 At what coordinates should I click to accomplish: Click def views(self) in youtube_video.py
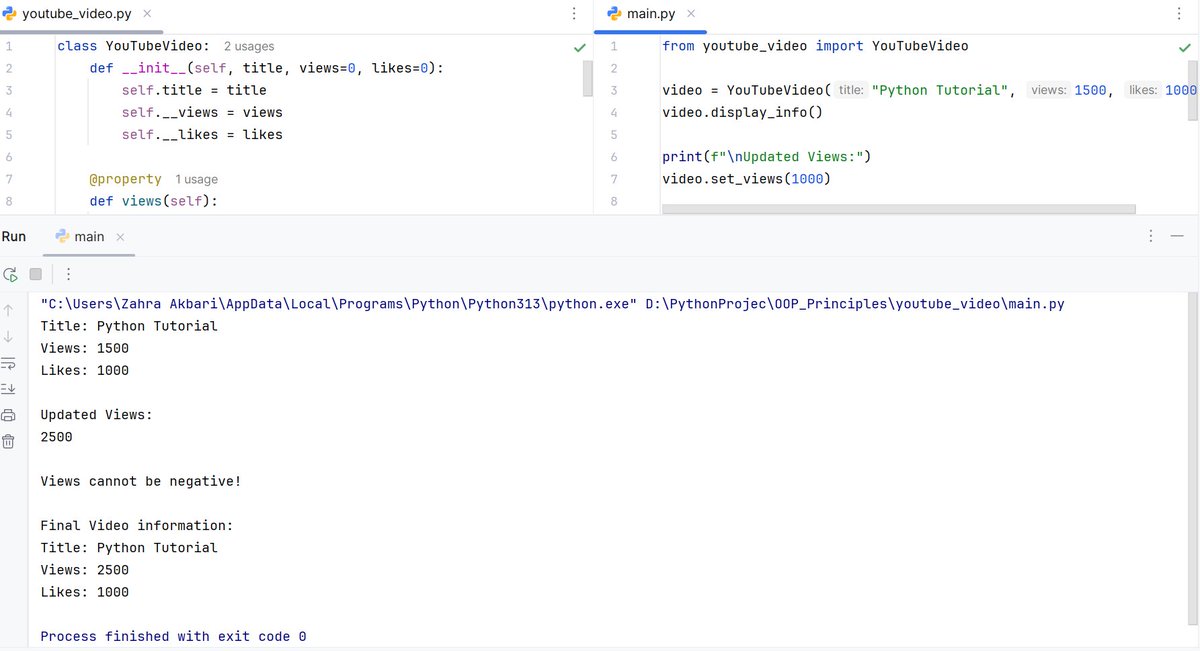153,201
